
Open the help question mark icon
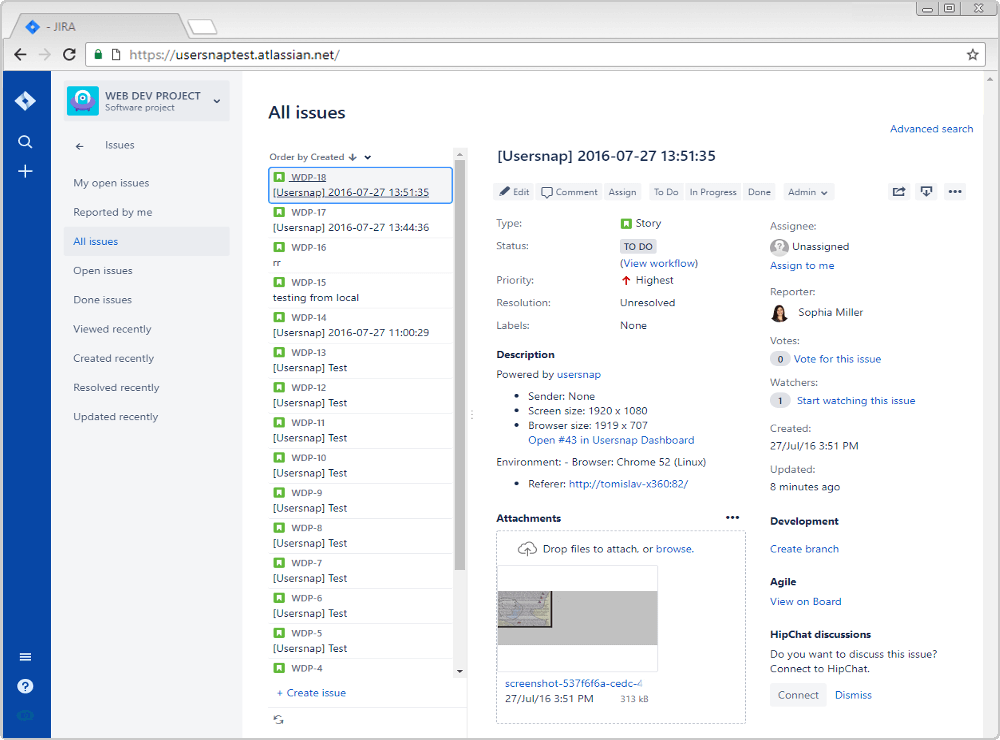tap(25, 686)
